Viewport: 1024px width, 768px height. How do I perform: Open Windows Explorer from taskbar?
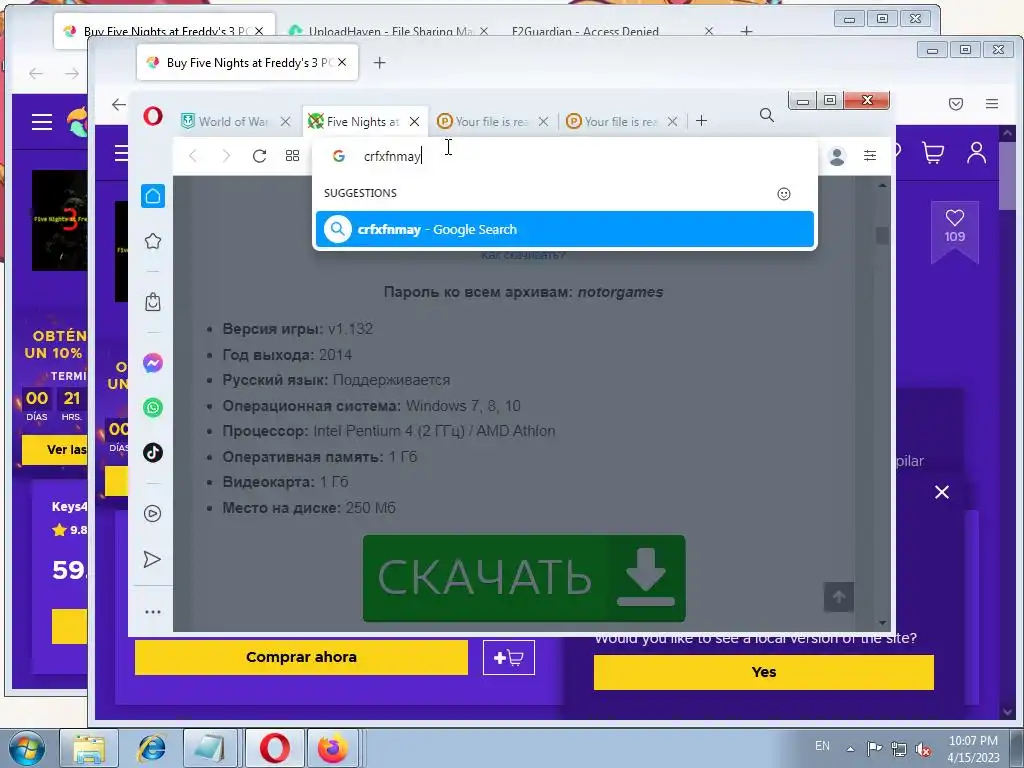89,748
